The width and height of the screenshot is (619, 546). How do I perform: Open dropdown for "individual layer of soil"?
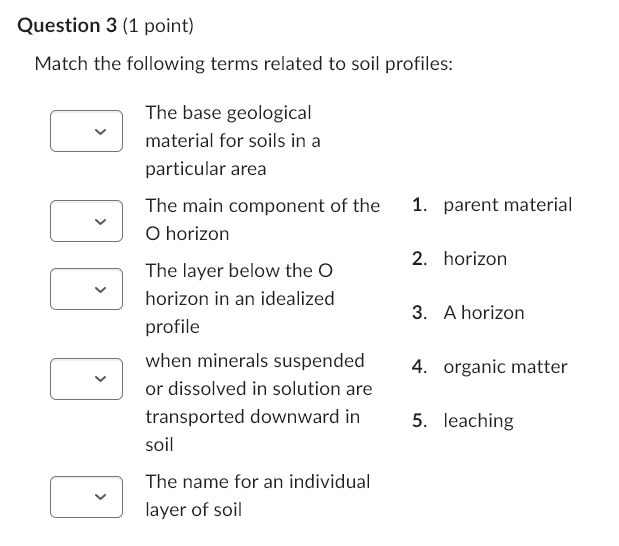pyautogui.click(x=86, y=497)
